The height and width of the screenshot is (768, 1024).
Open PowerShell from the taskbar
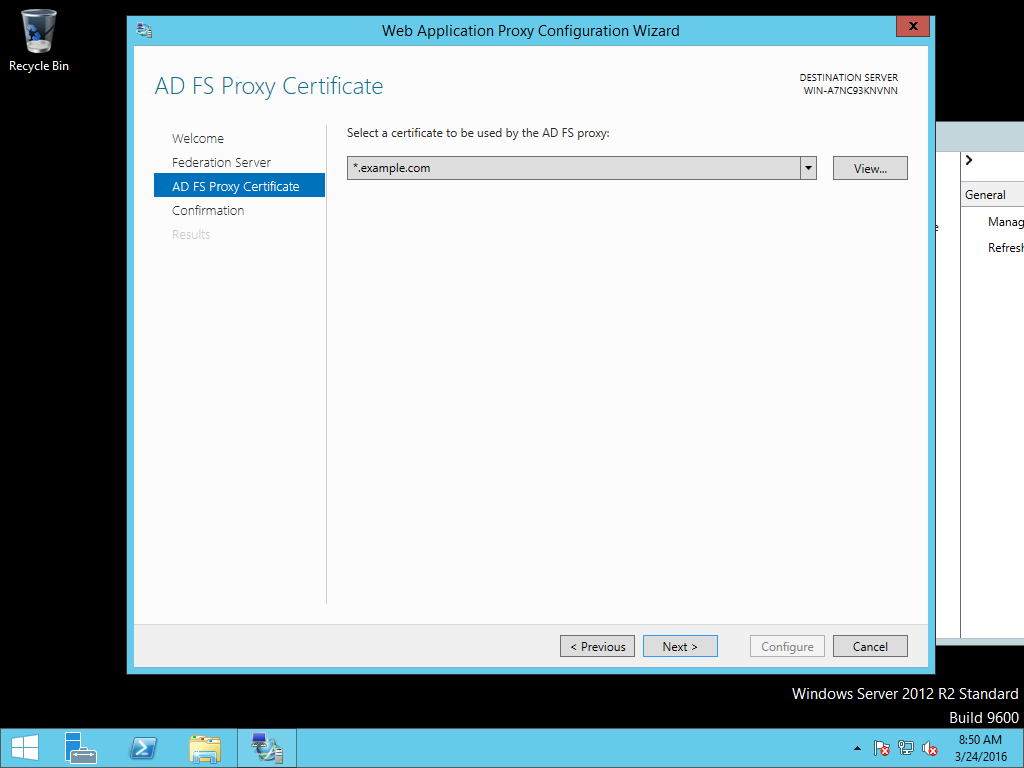(x=143, y=748)
